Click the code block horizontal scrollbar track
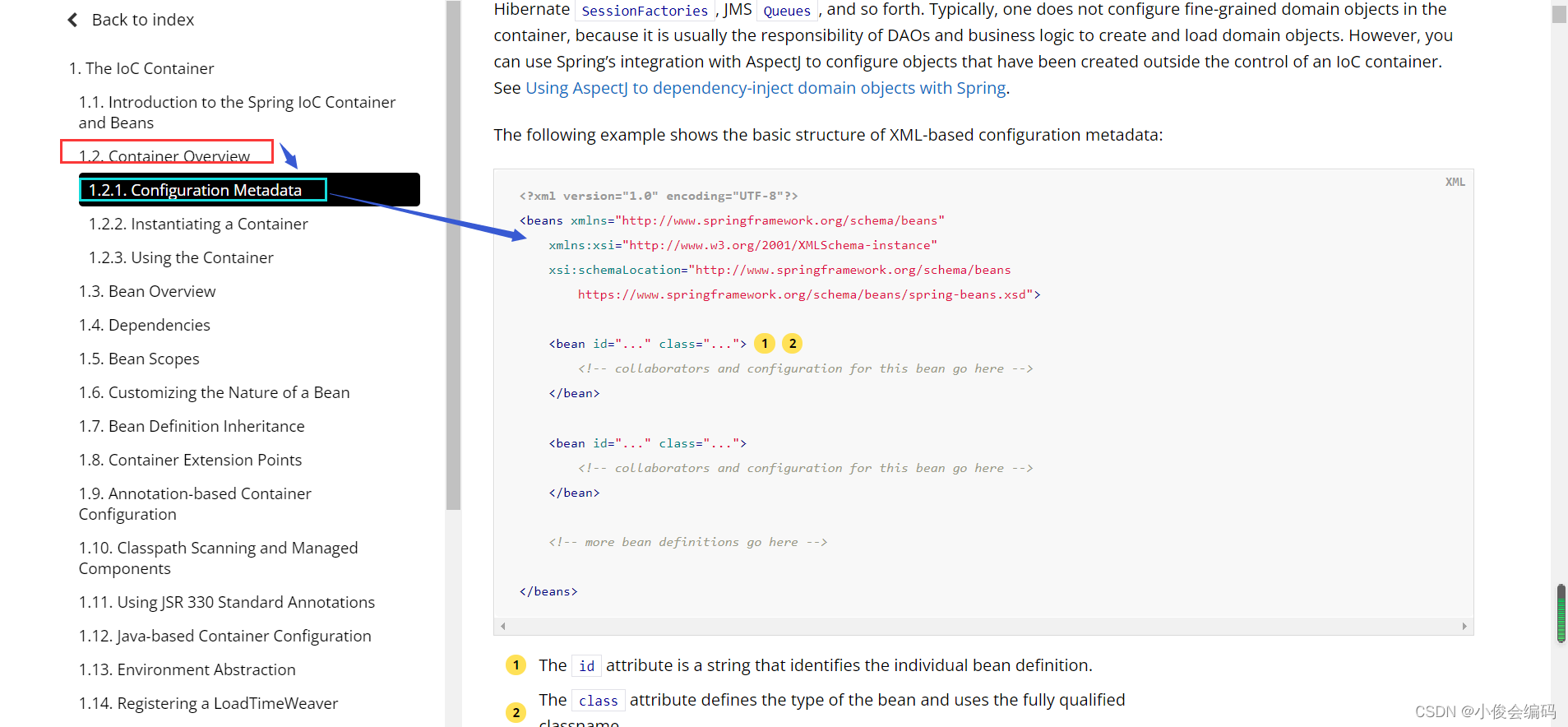The height and width of the screenshot is (727, 1568). tap(983, 627)
